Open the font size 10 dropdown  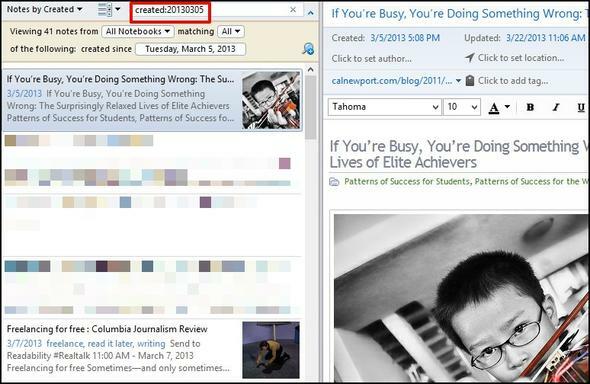click(x=462, y=107)
